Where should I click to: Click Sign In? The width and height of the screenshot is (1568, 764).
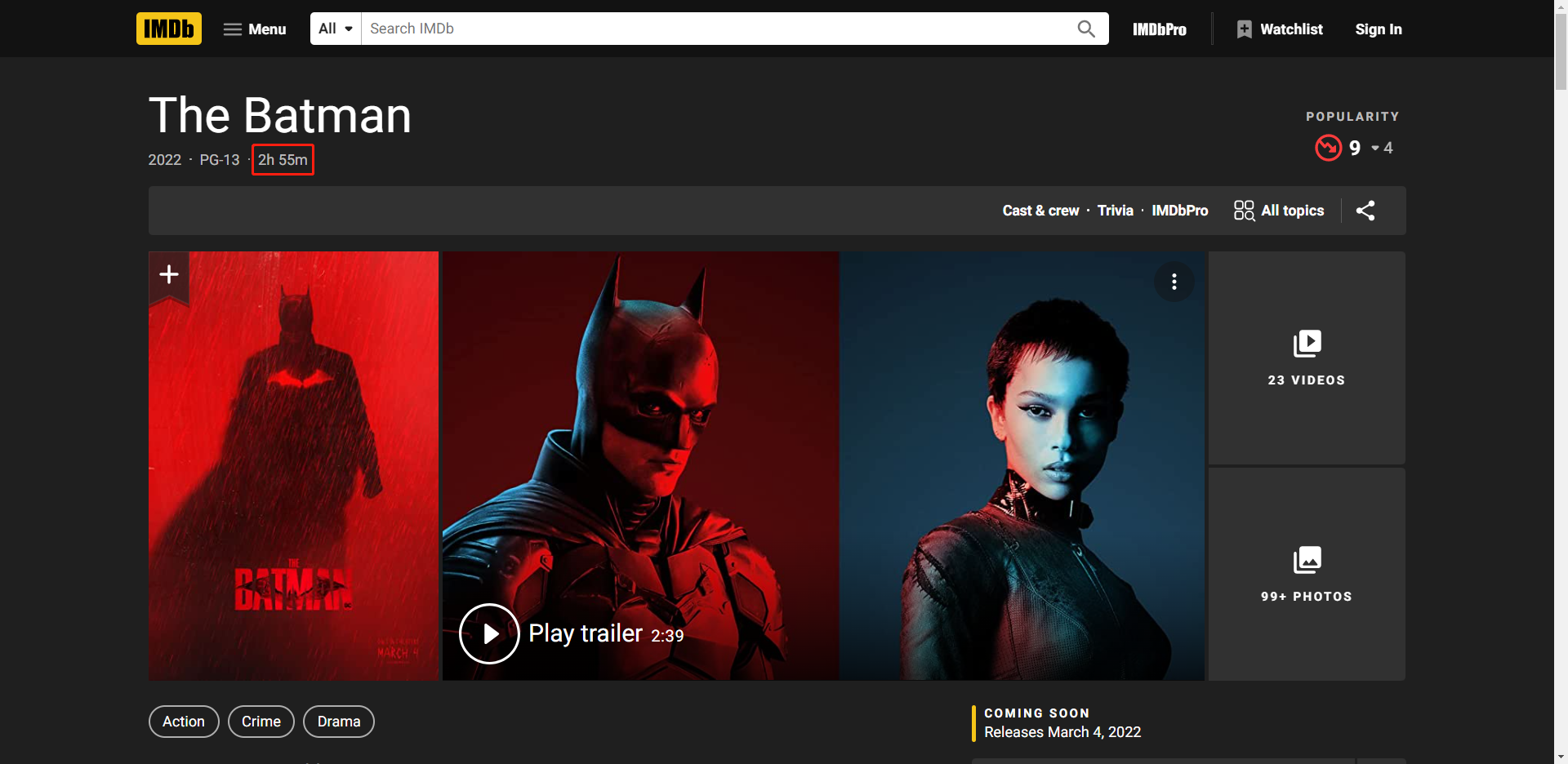[1379, 29]
